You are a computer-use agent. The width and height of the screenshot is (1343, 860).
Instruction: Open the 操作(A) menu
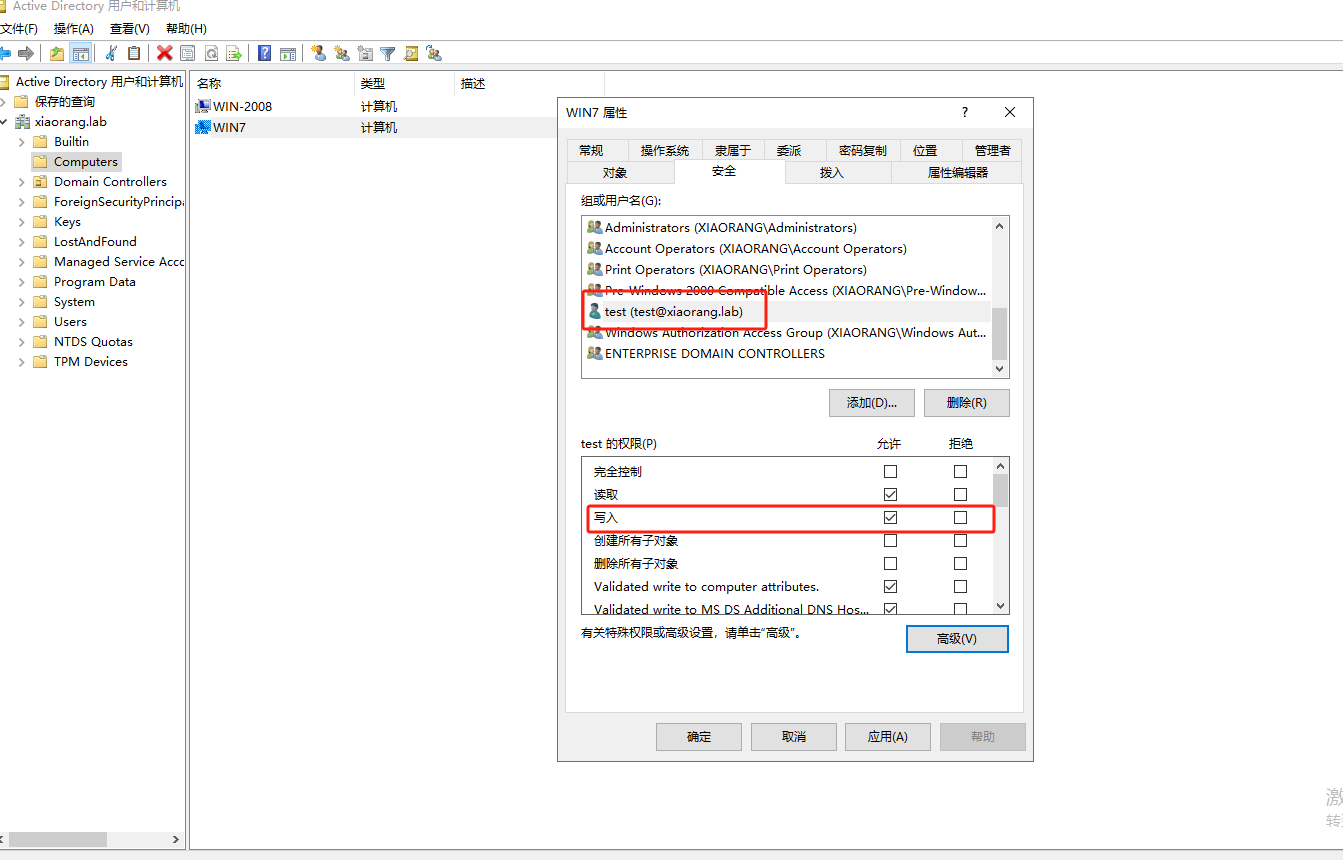(x=74, y=29)
